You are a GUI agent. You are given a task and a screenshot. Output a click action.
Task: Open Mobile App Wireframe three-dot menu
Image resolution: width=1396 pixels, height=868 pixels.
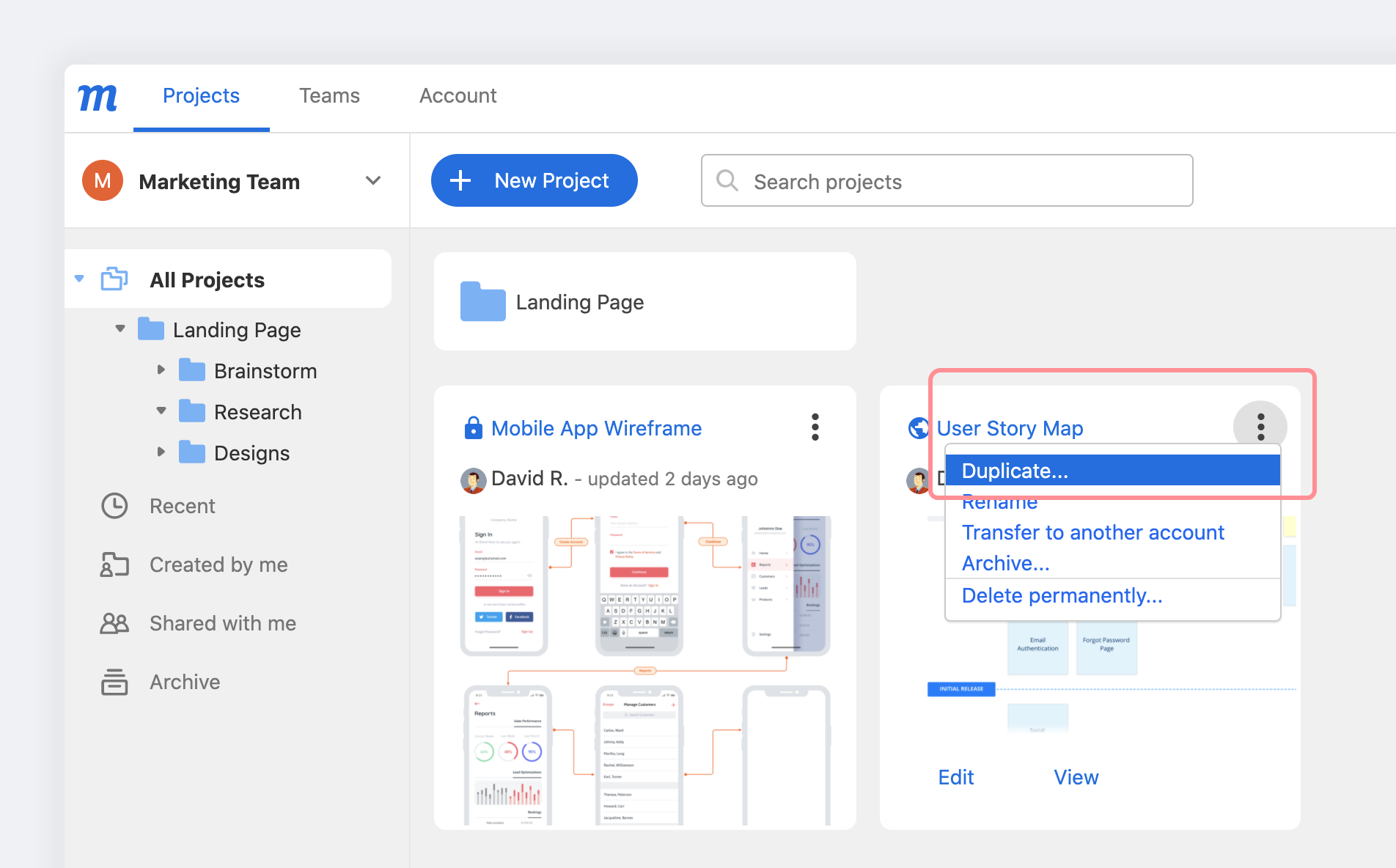tap(815, 427)
